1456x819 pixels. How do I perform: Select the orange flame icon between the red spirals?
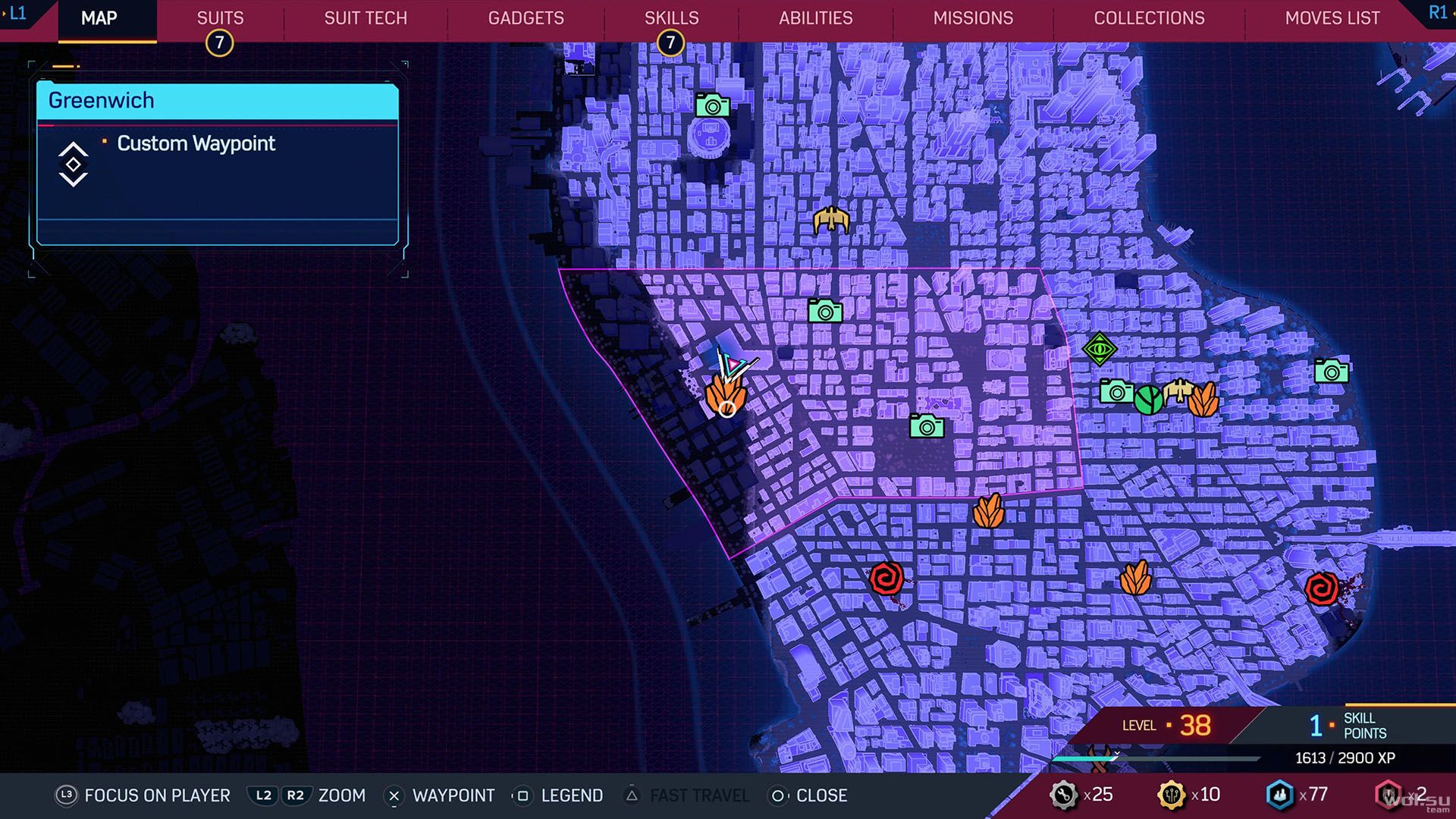1136,578
